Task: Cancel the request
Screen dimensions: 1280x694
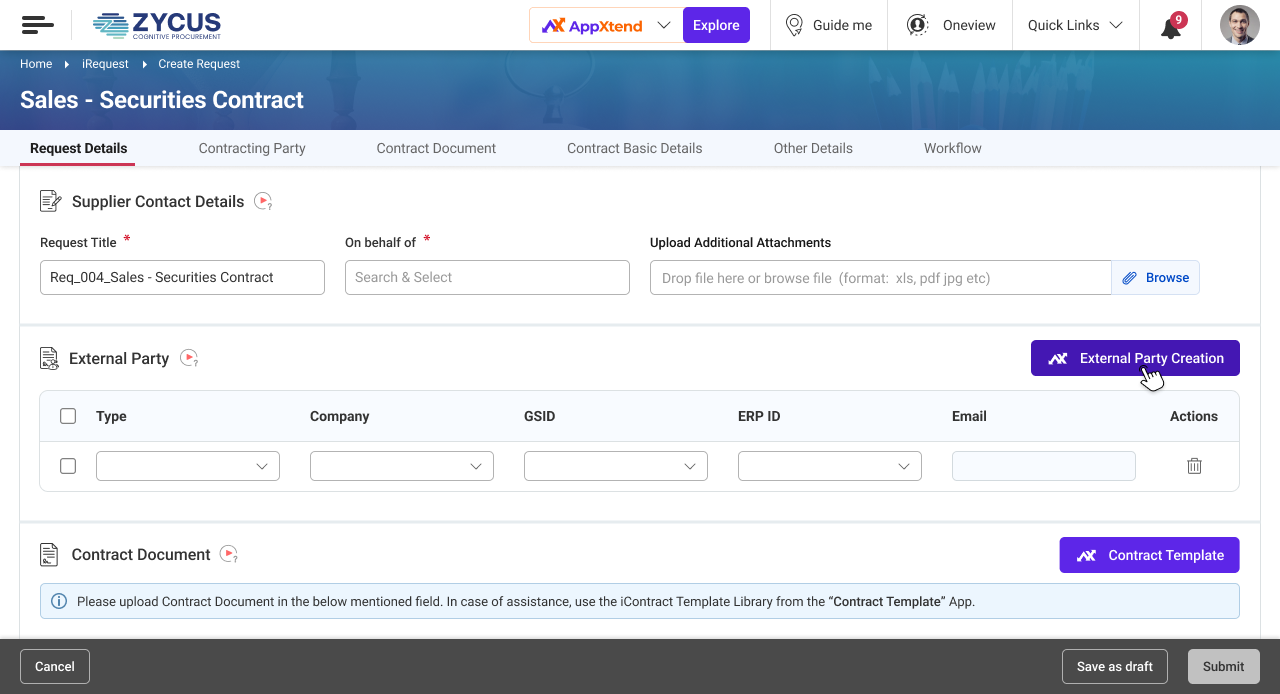Action: coord(55,666)
